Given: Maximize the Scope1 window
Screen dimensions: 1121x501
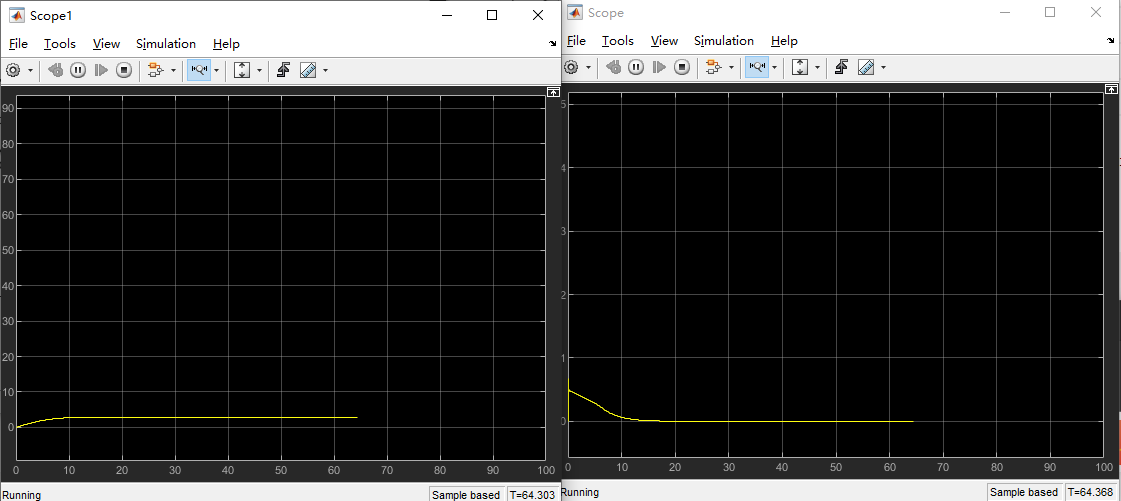Looking at the screenshot, I should click(x=492, y=15).
